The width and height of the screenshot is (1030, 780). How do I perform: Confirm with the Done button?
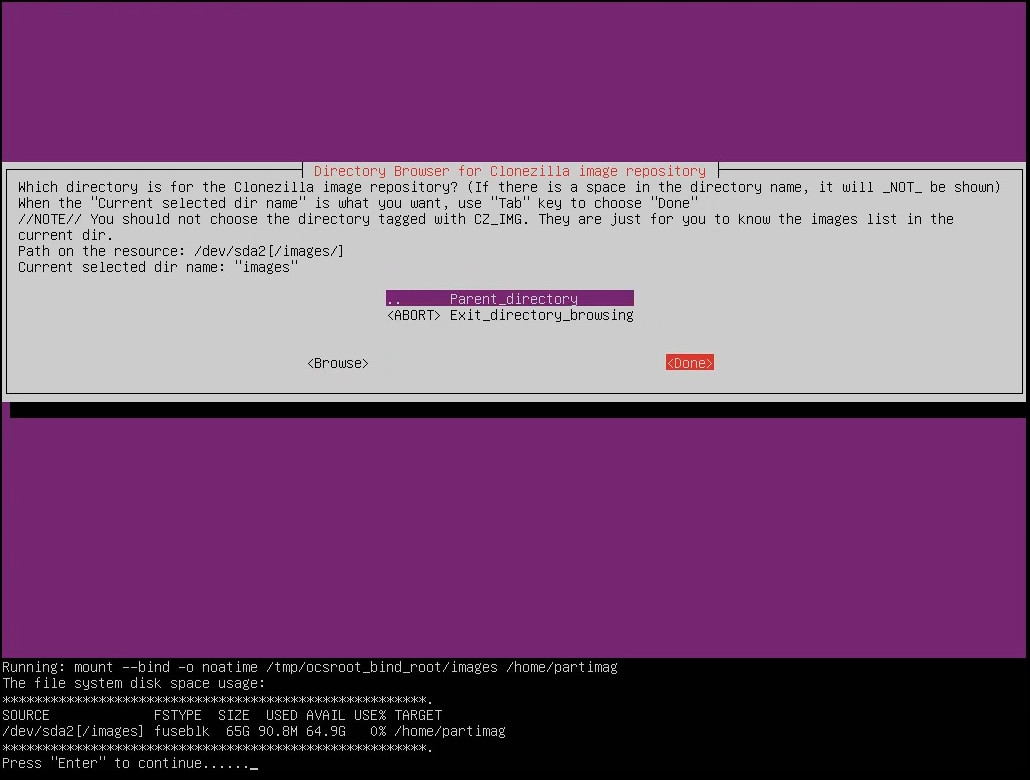pos(689,363)
